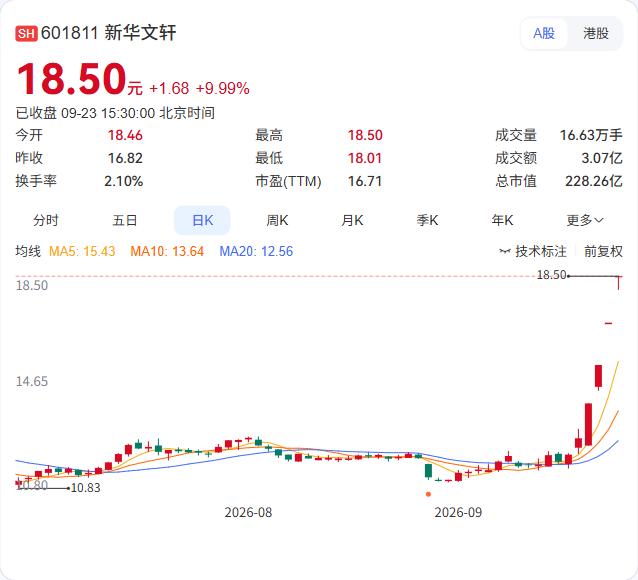Click the 2026-09 date axis label
638x580 pixels.
458,512
